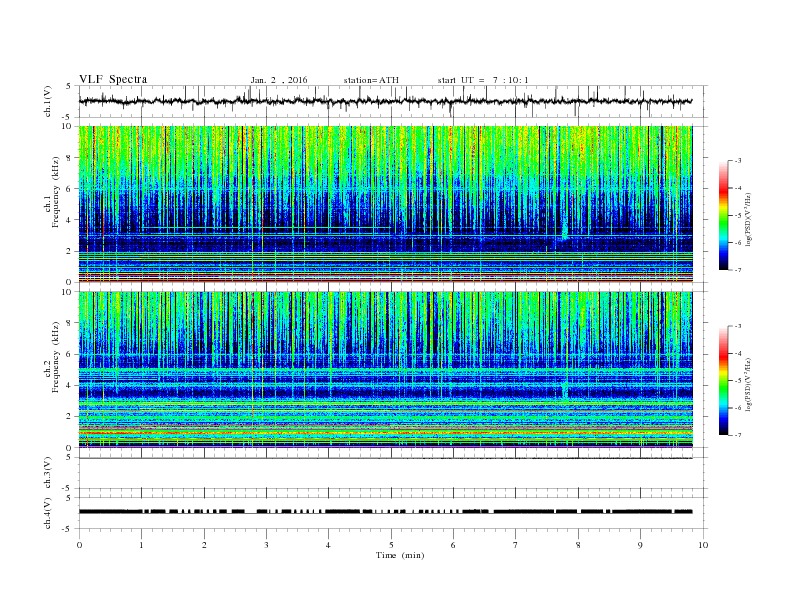Click time axis tick label "10"
Viewport: 792px width, 612px height.
pyautogui.click(x=703, y=545)
